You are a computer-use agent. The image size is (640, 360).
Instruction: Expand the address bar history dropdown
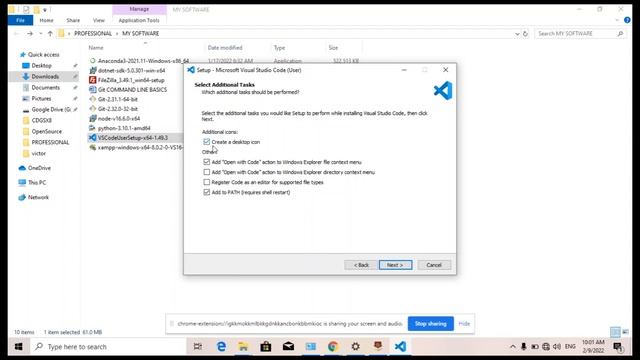coord(517,33)
